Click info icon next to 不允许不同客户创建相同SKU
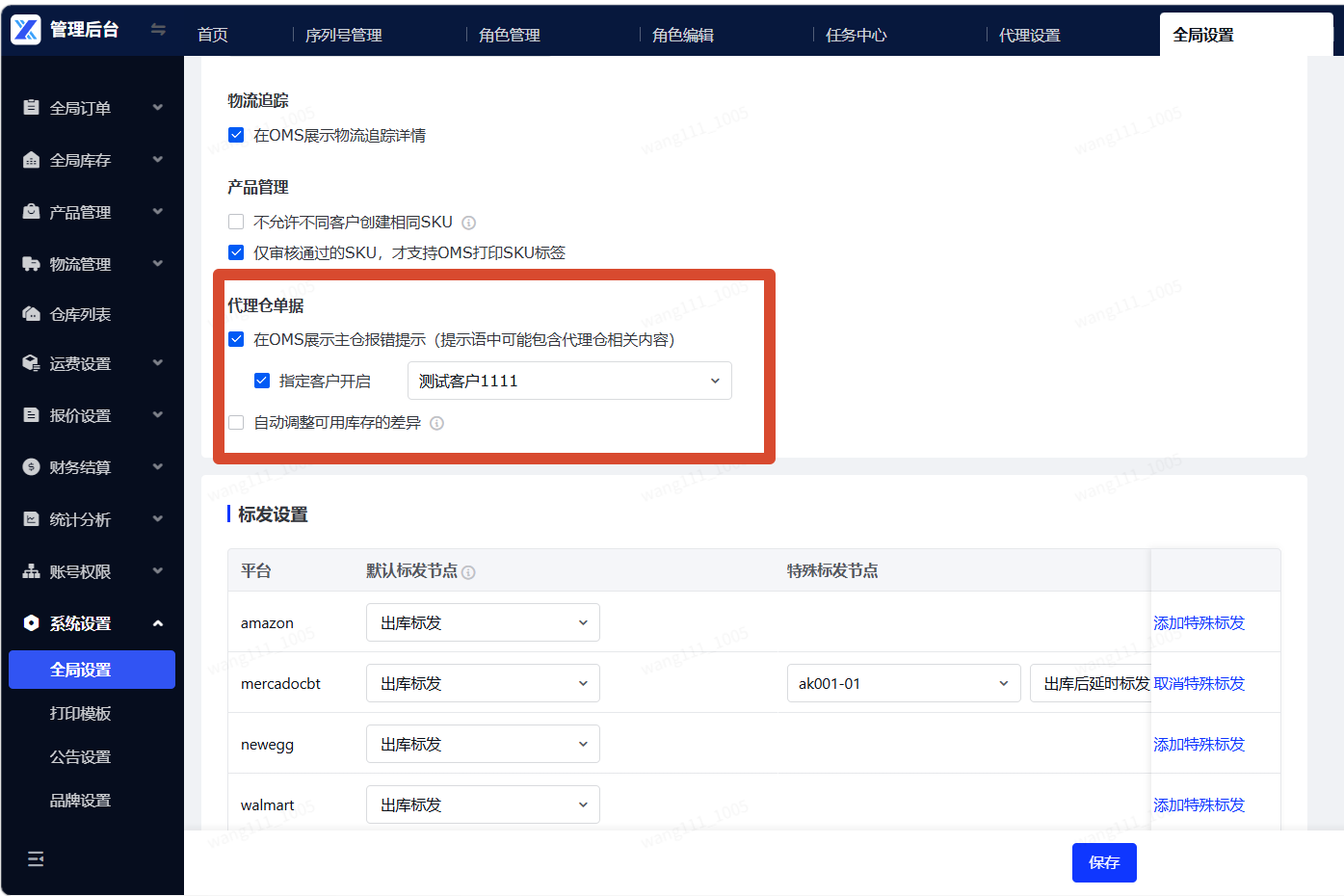 [468, 223]
